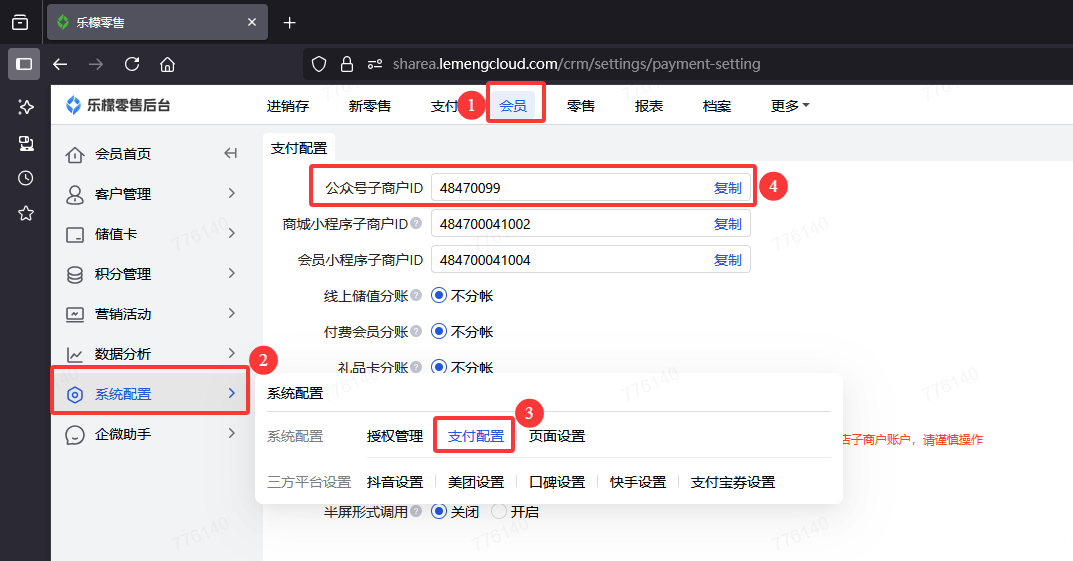The height and width of the screenshot is (561, 1073).
Task: Go to browser home page icon
Action: tap(168, 64)
